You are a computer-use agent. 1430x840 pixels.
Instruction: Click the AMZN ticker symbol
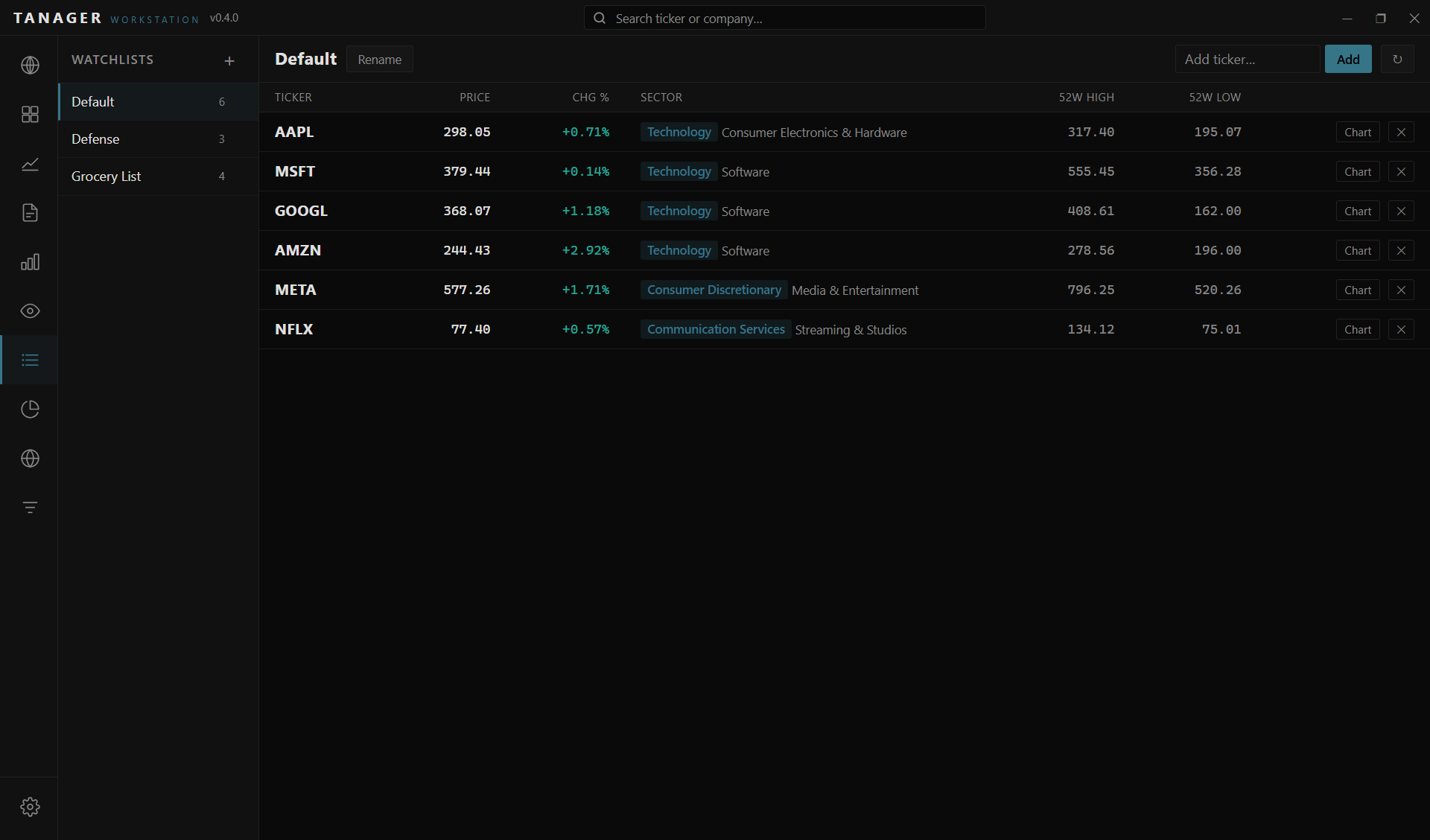[298, 250]
